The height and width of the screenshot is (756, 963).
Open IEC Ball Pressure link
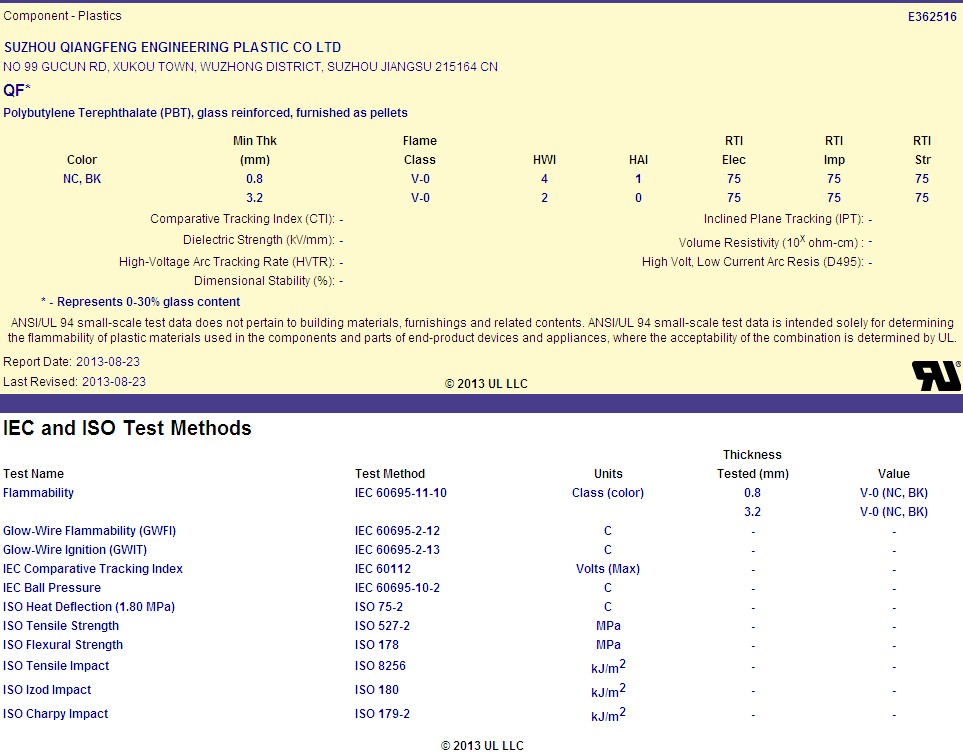[52, 588]
